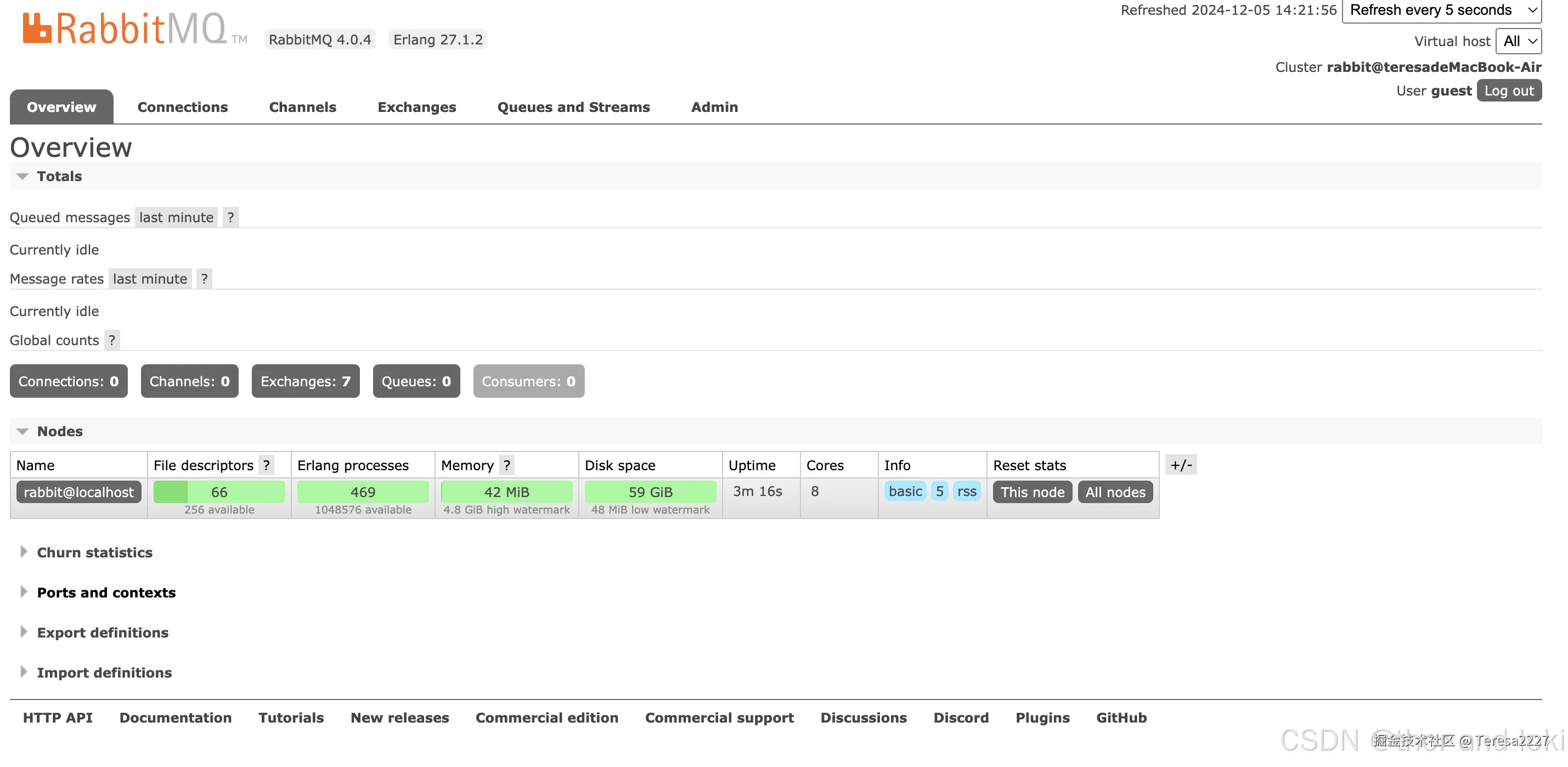
Task: Open rabbit@localhost node link
Action: click(78, 492)
